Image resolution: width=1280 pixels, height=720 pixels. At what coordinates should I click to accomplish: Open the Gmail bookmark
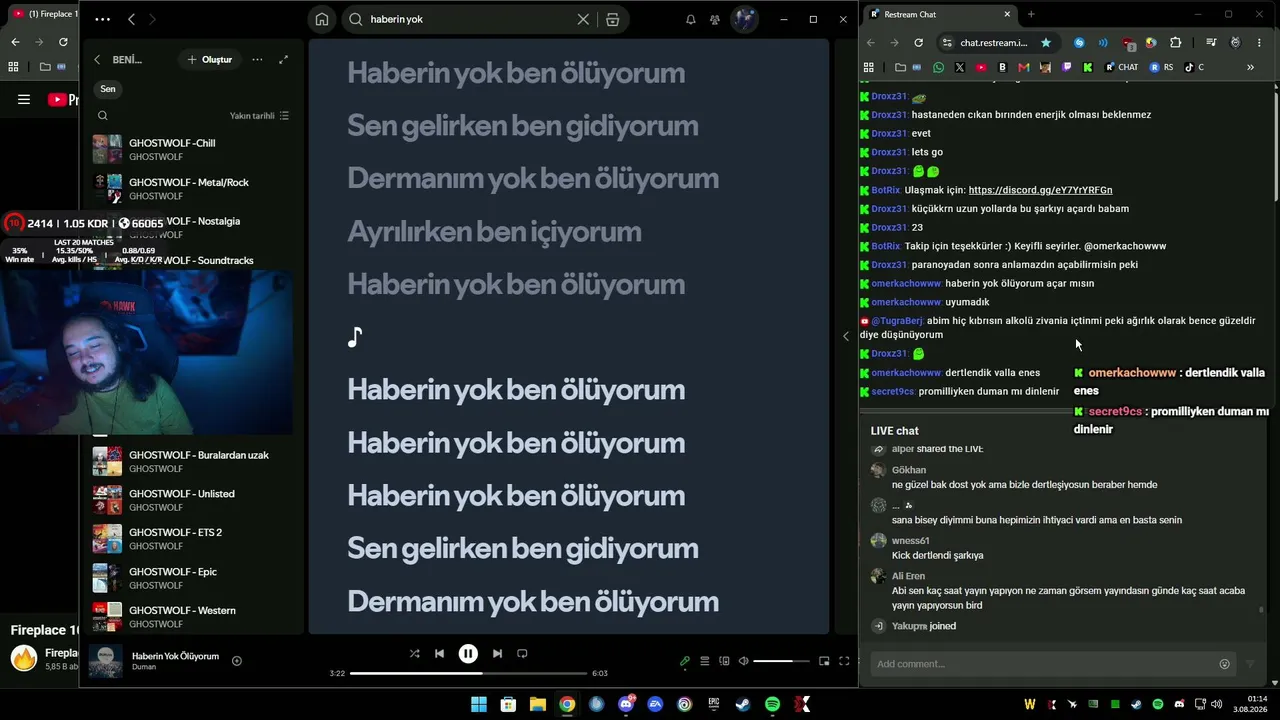click(x=1024, y=67)
